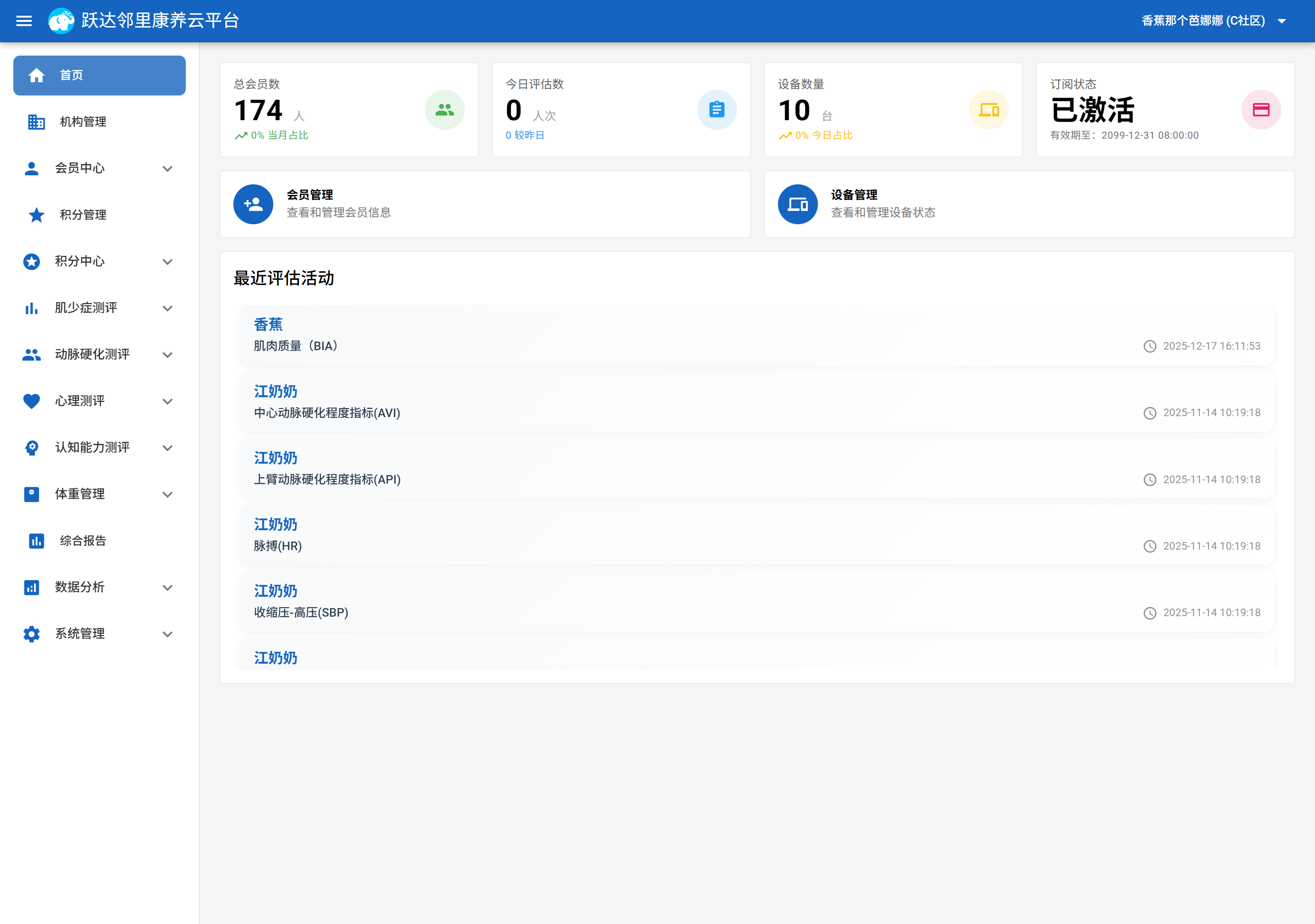Expand the 会员中心 chevron
The width and height of the screenshot is (1315, 924).
pyautogui.click(x=167, y=169)
